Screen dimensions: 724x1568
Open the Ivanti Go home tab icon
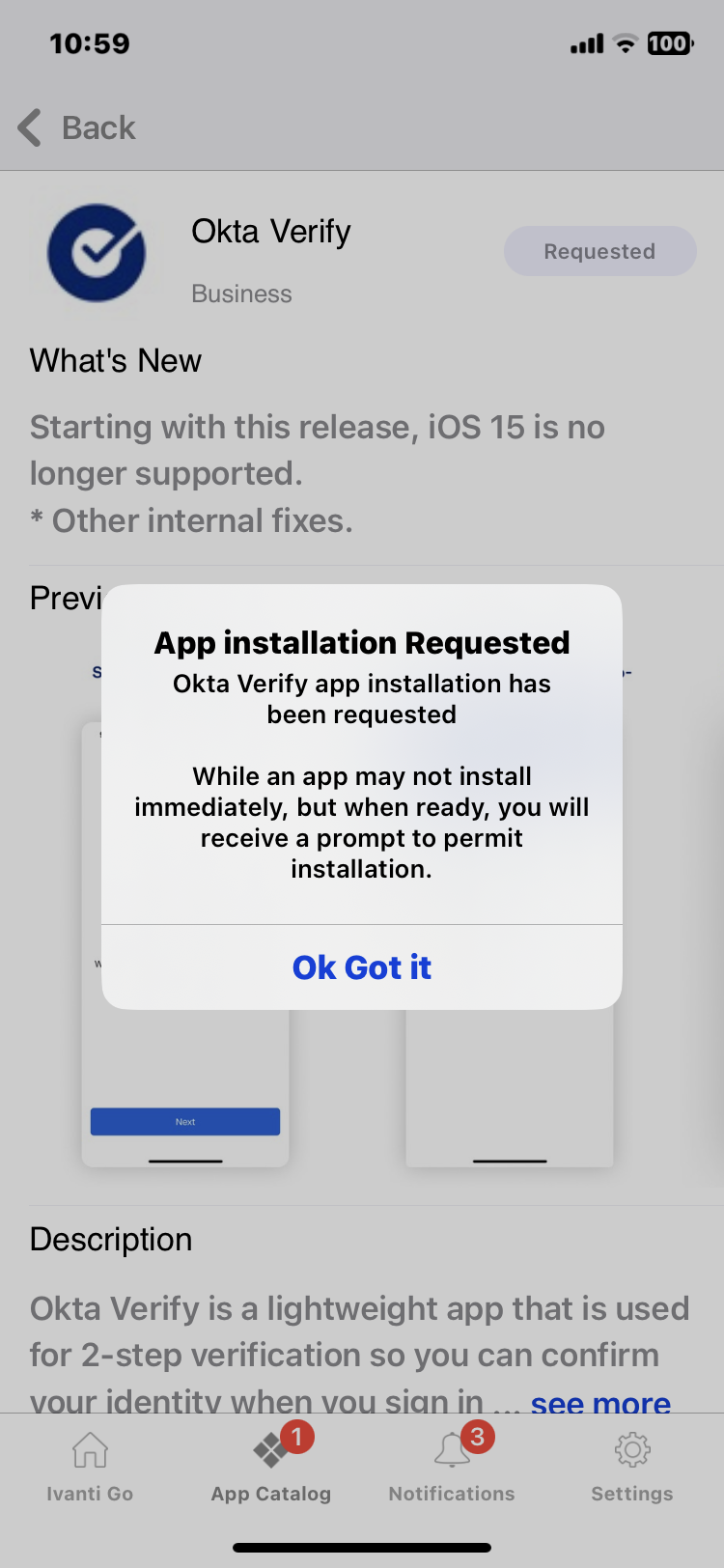click(90, 1449)
